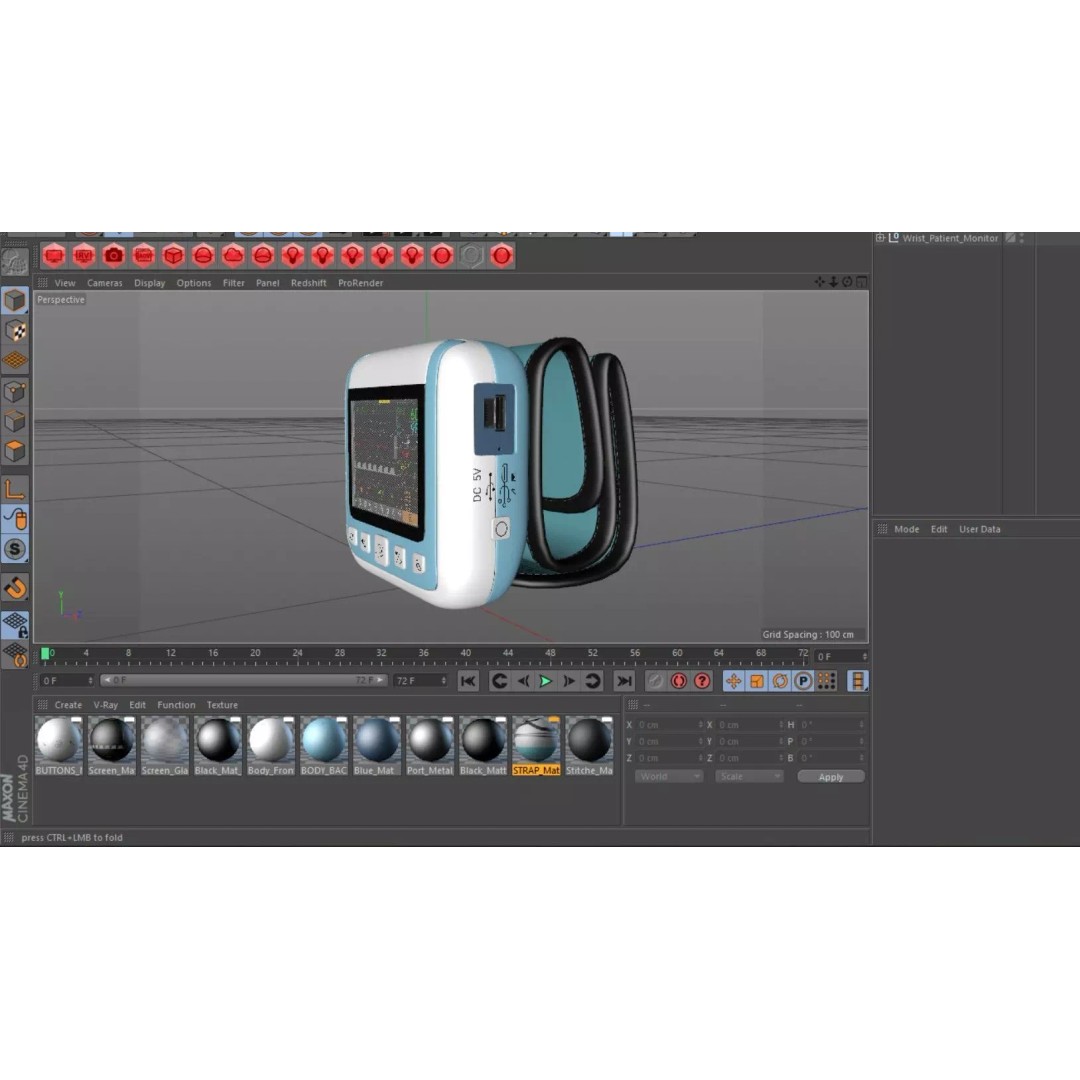Image resolution: width=1080 pixels, height=1080 pixels.
Task: Click the Redshift cloud volume icon
Action: click(233, 256)
